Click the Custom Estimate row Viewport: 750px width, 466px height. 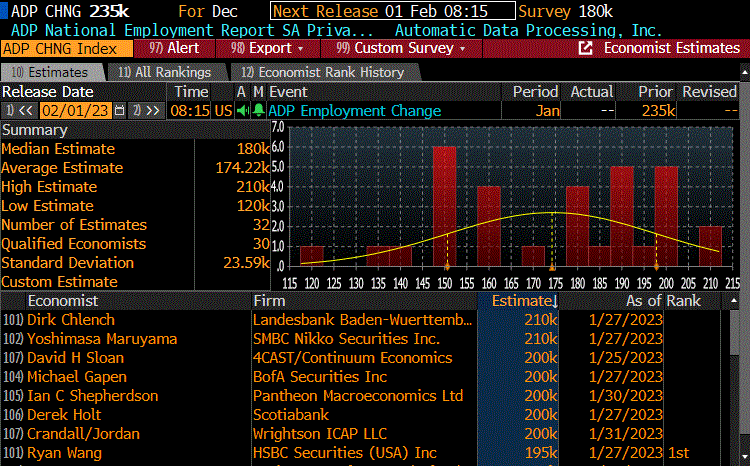[135, 282]
